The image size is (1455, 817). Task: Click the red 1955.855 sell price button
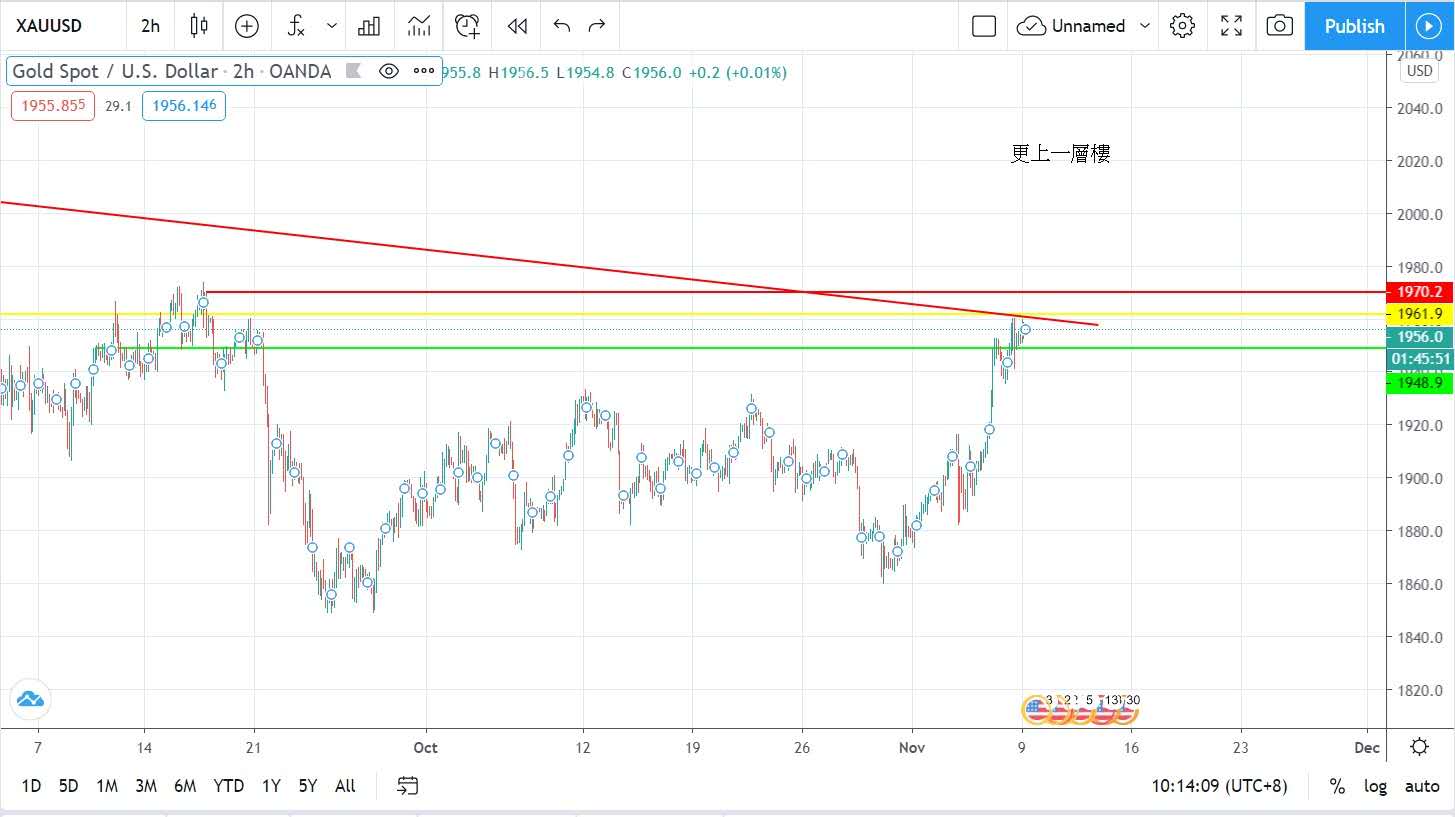click(53, 106)
